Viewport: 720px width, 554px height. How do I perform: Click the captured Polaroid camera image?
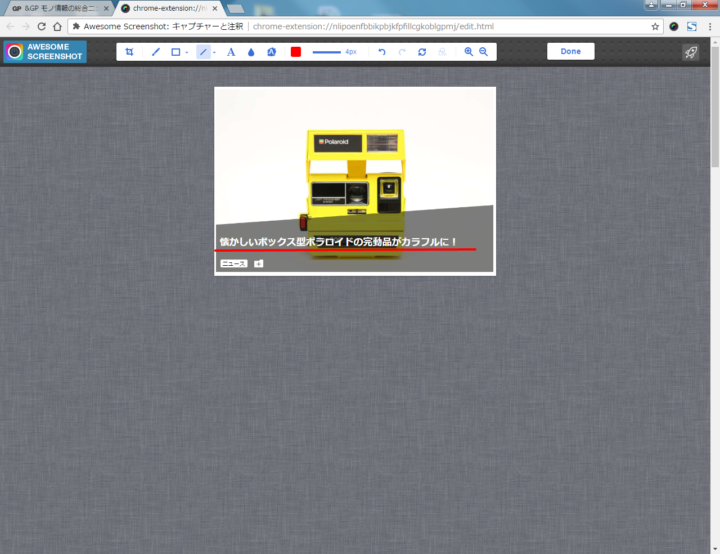pos(355,181)
